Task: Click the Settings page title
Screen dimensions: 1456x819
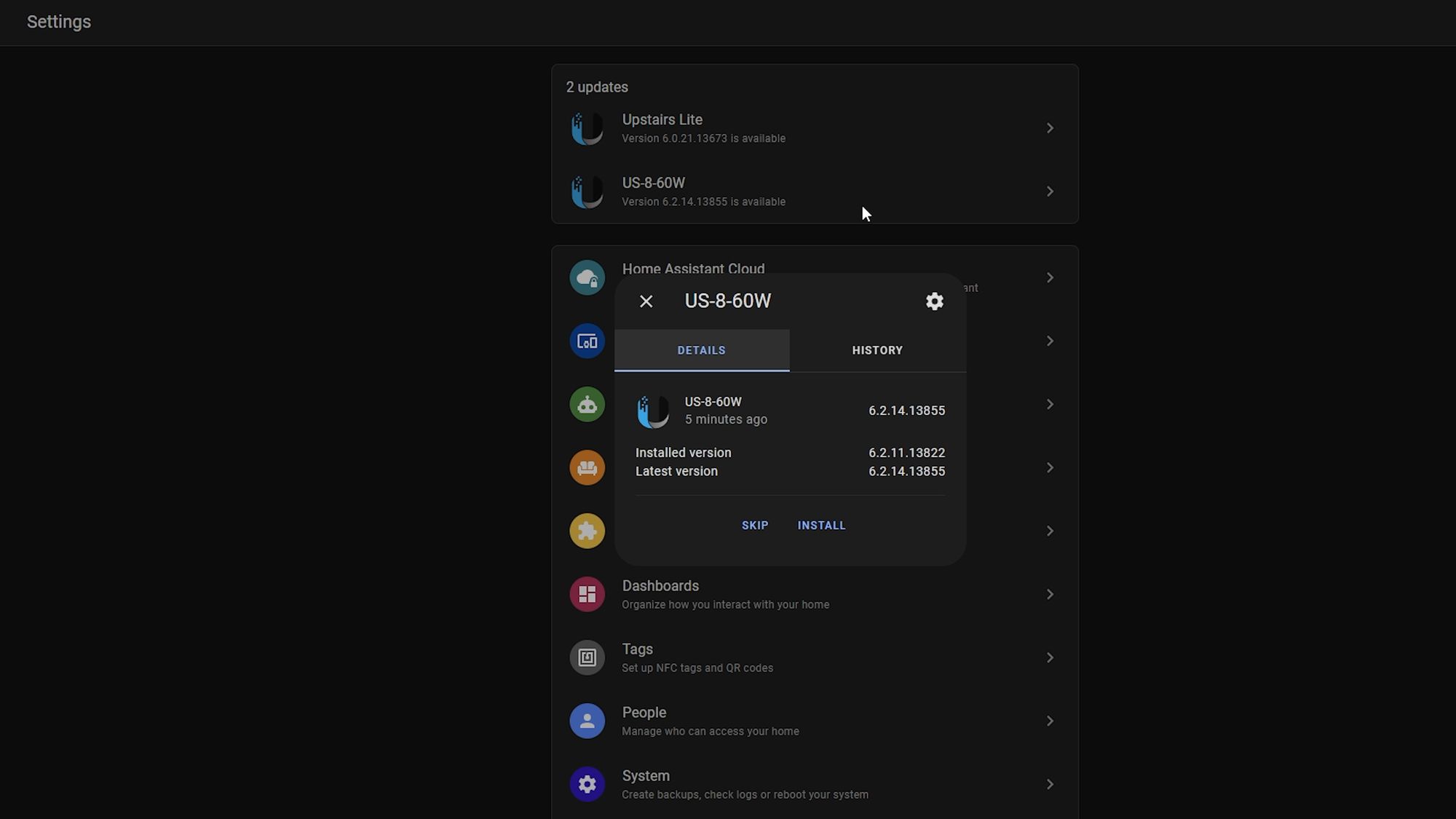Action: pos(59,22)
